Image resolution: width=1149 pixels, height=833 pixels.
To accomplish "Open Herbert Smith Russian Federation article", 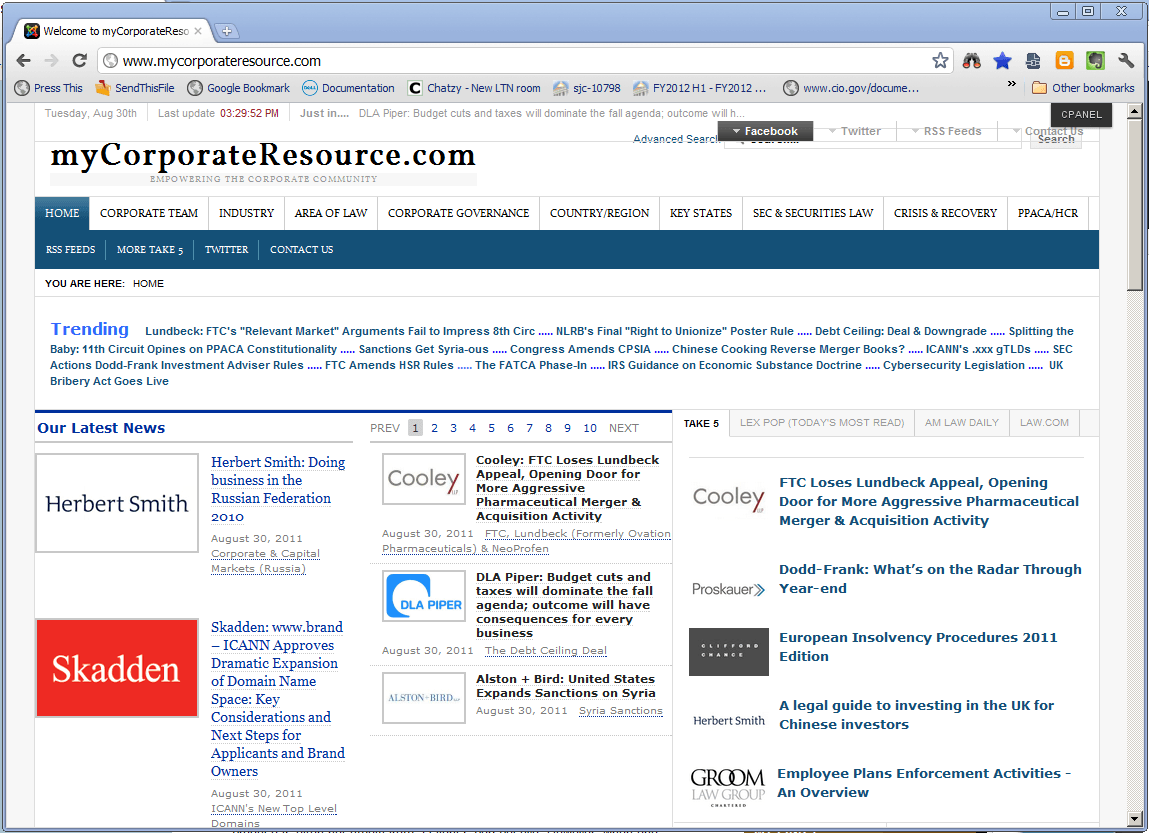I will (278, 489).
